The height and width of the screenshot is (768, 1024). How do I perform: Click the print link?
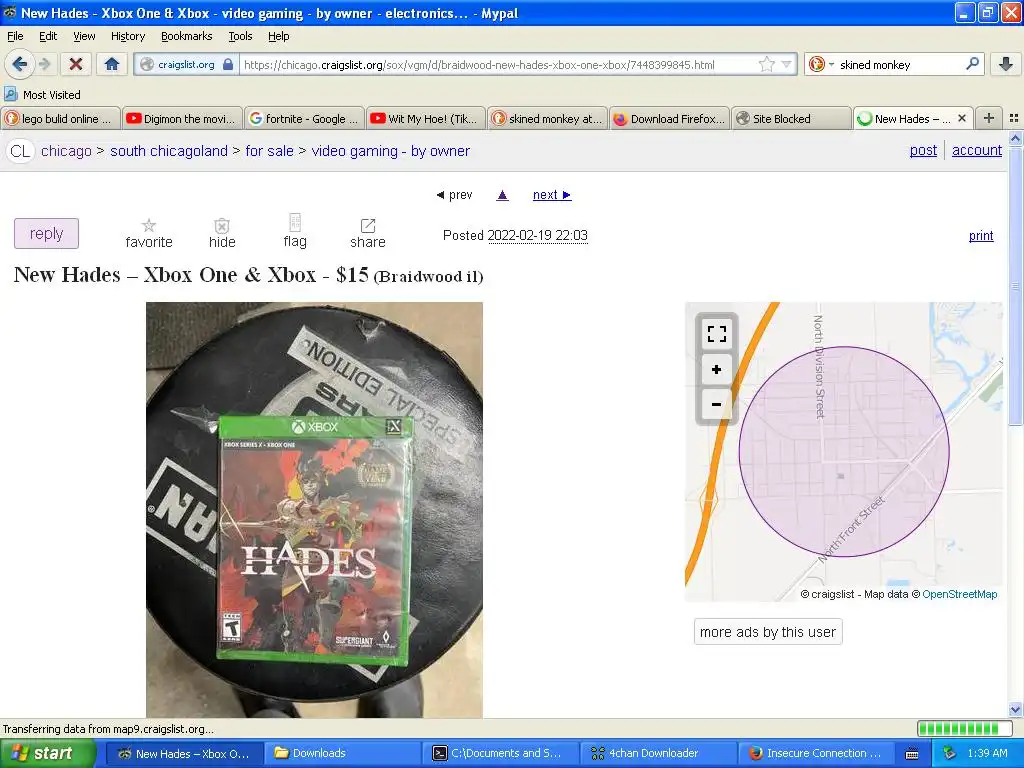(x=981, y=236)
